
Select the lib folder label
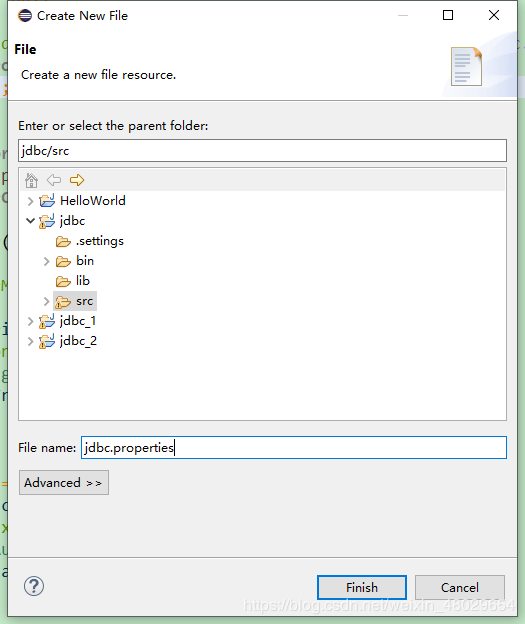(x=83, y=281)
